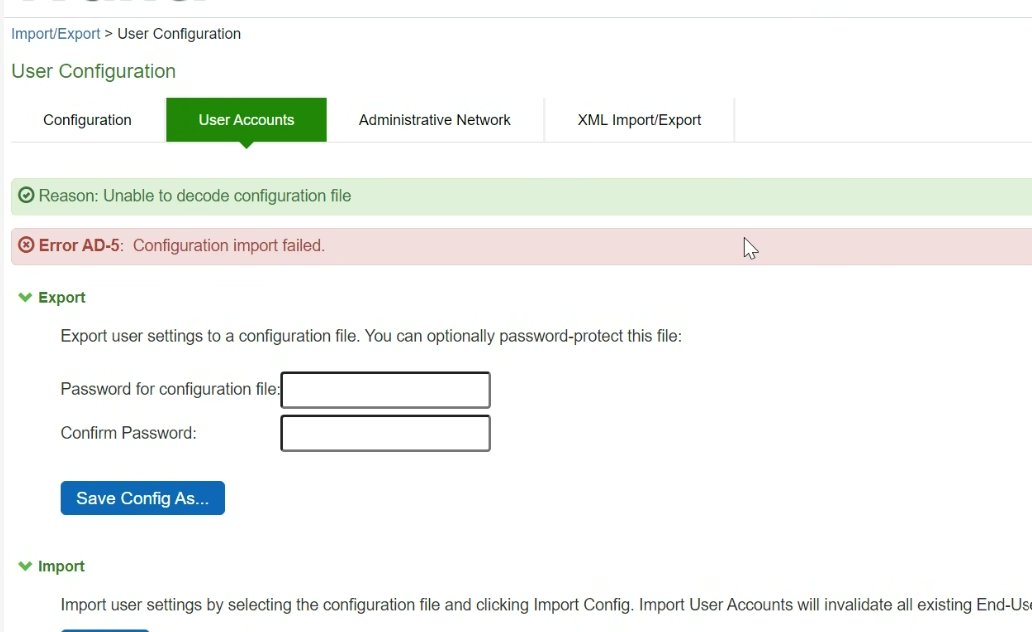Click the red X icon beside Error AD-5

[27, 246]
